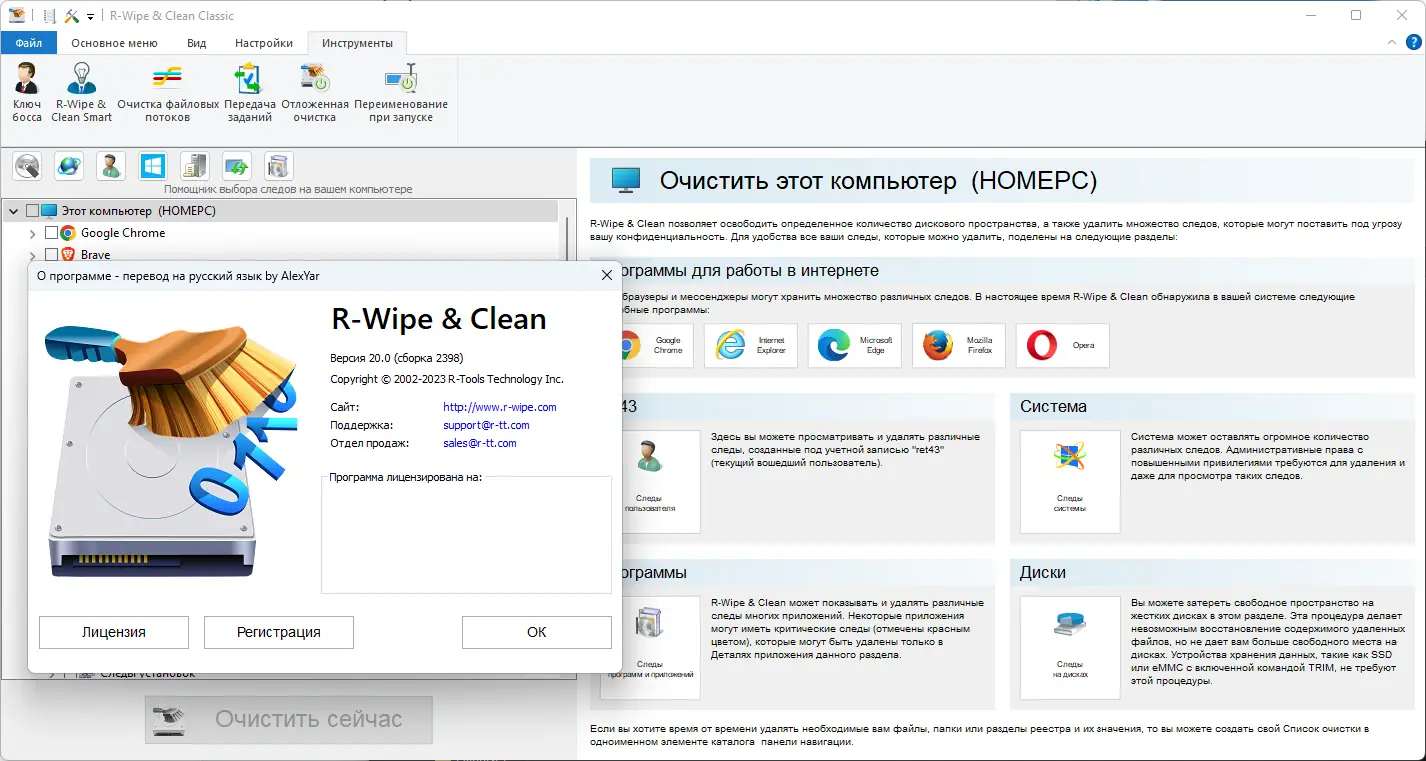Click the Очистить этот компьютер (HOMEPC) heading
This screenshot has height=761, width=1426.
[x=878, y=181]
